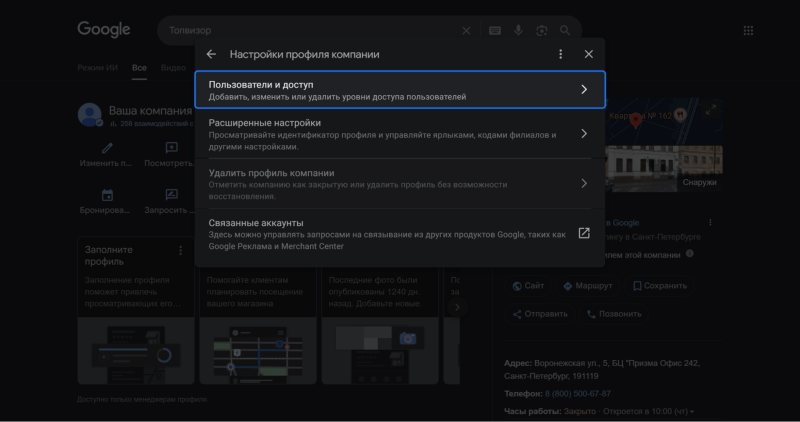Open the three-dot menu in settings dialog header

[560, 54]
